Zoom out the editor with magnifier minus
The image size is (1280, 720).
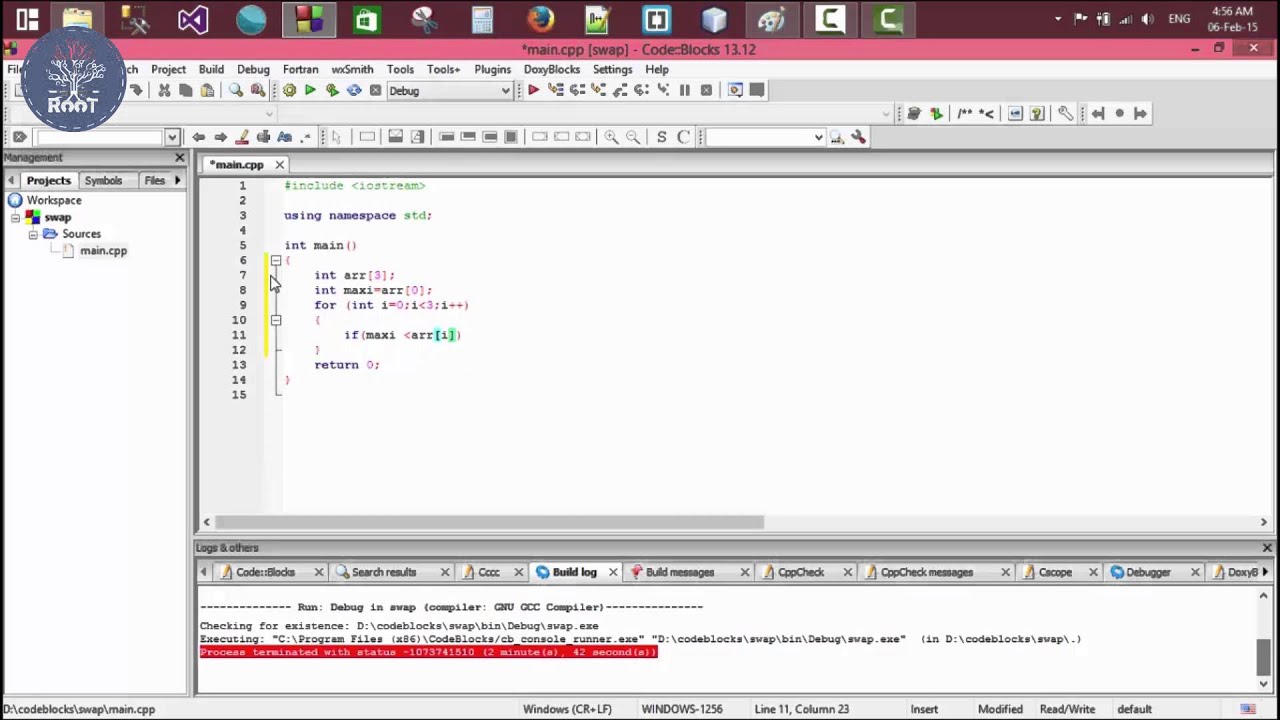(x=633, y=137)
